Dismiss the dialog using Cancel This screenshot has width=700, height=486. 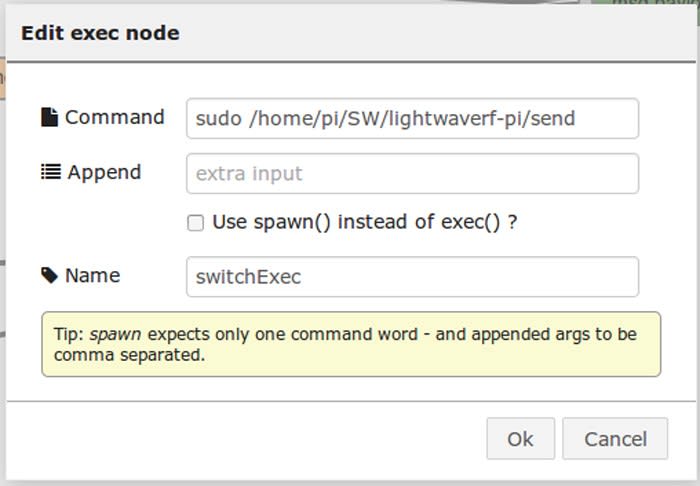(615, 439)
